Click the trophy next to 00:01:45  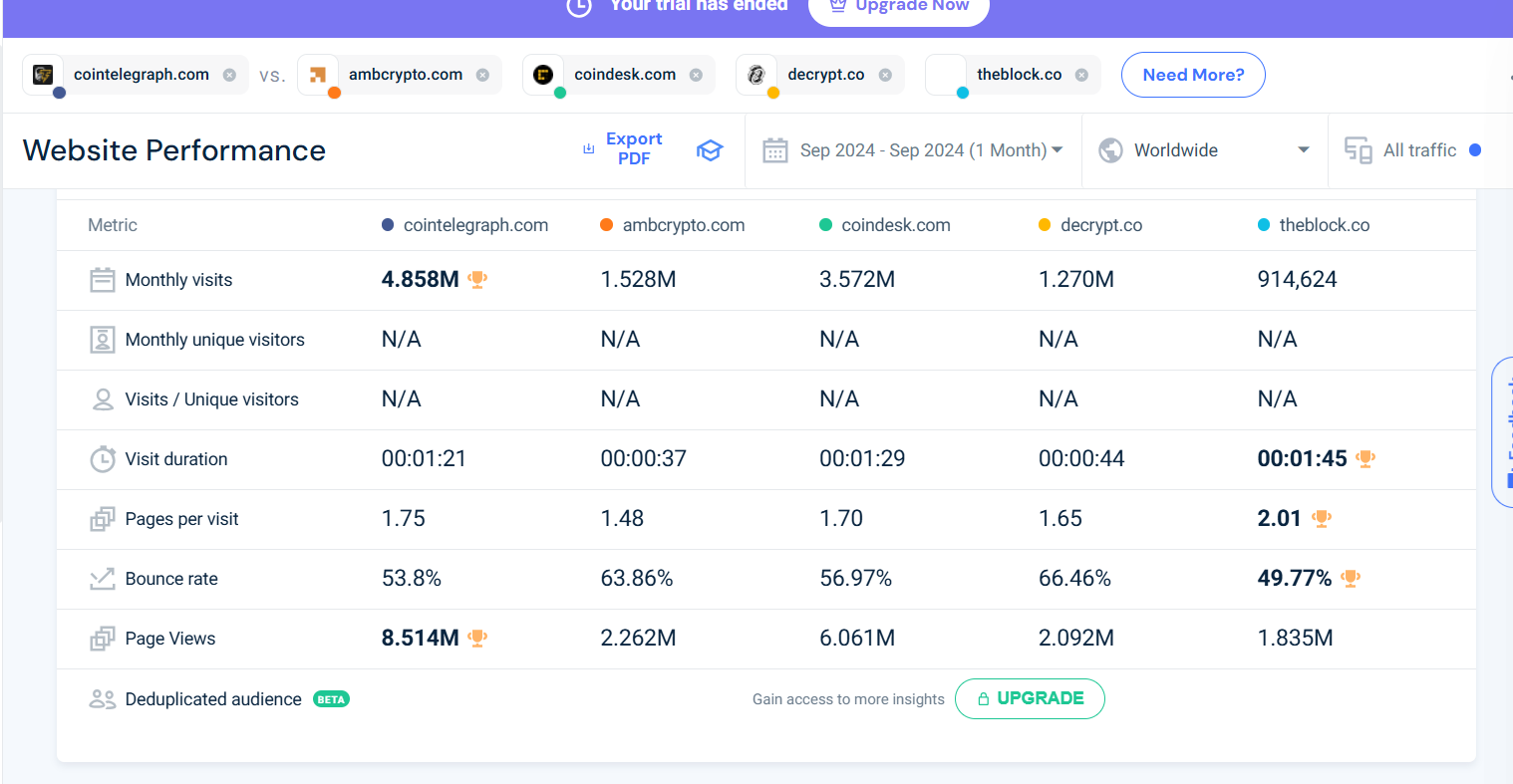pyautogui.click(x=1365, y=459)
